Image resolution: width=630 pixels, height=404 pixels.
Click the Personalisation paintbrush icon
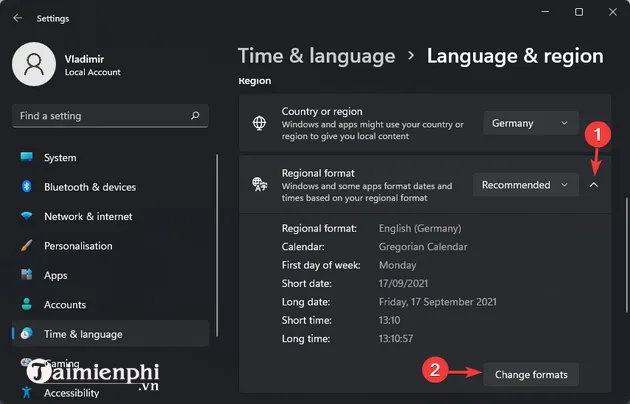pyautogui.click(x=26, y=246)
